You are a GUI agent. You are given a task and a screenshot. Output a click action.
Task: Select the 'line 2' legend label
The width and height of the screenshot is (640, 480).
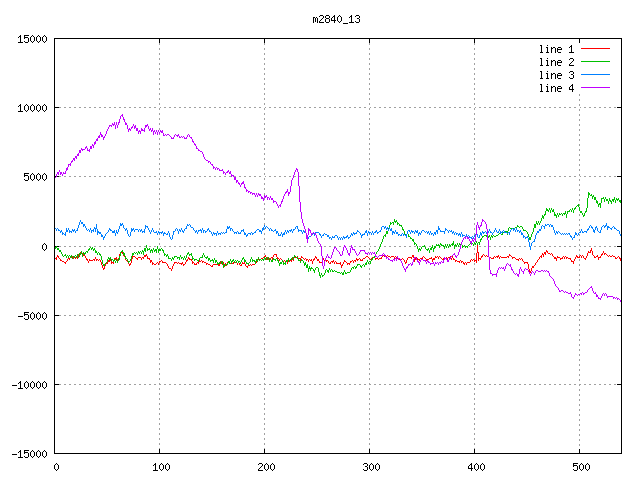(x=556, y=62)
